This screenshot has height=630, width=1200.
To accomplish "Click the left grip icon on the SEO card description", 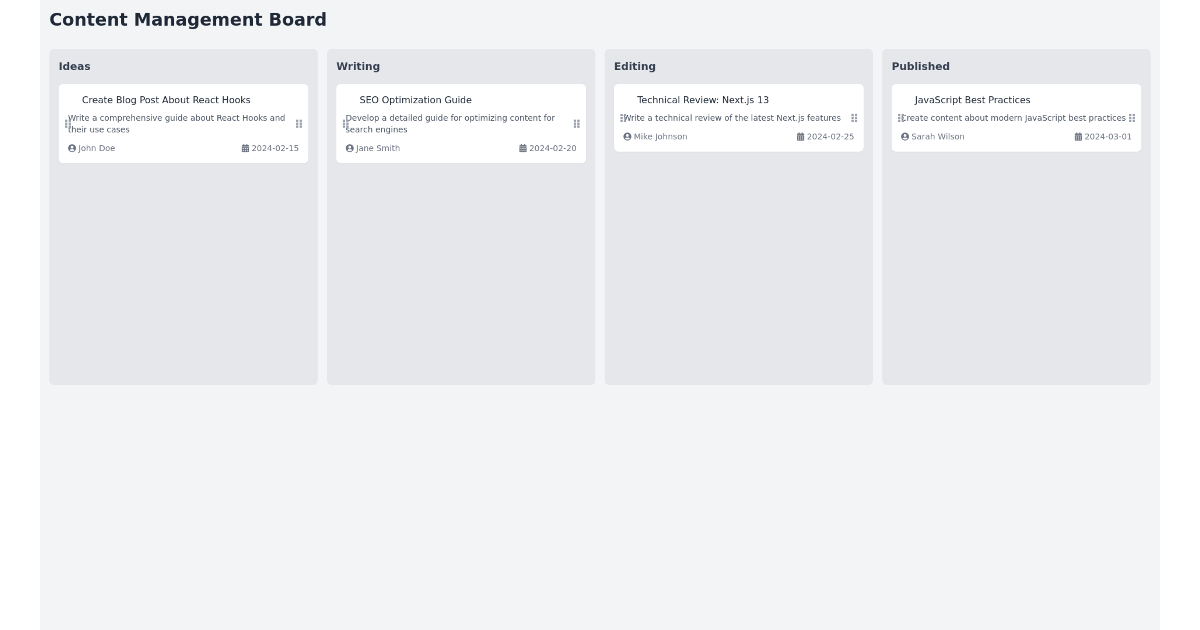I will (x=346, y=124).
